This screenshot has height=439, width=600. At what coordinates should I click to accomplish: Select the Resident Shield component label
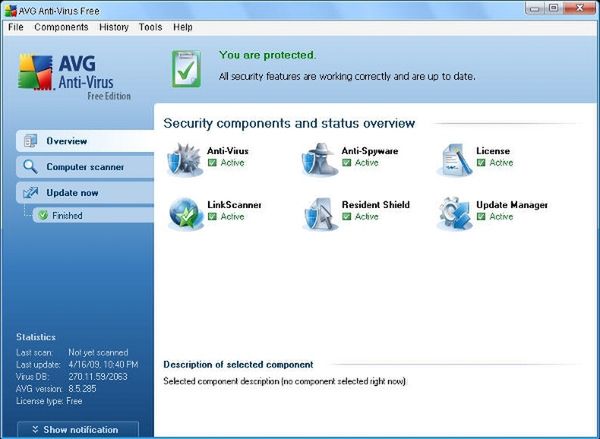point(376,205)
